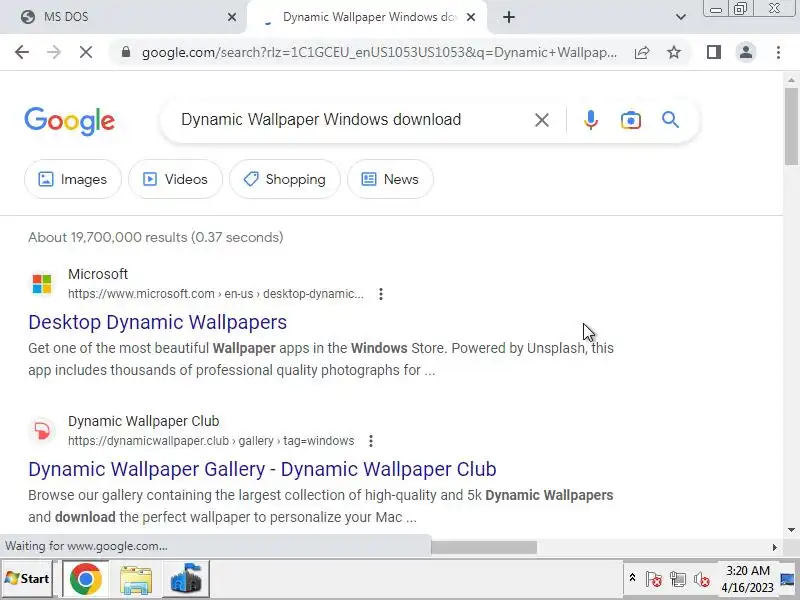Filter results by Shopping
Screen dimensions: 800x600
[x=285, y=179]
